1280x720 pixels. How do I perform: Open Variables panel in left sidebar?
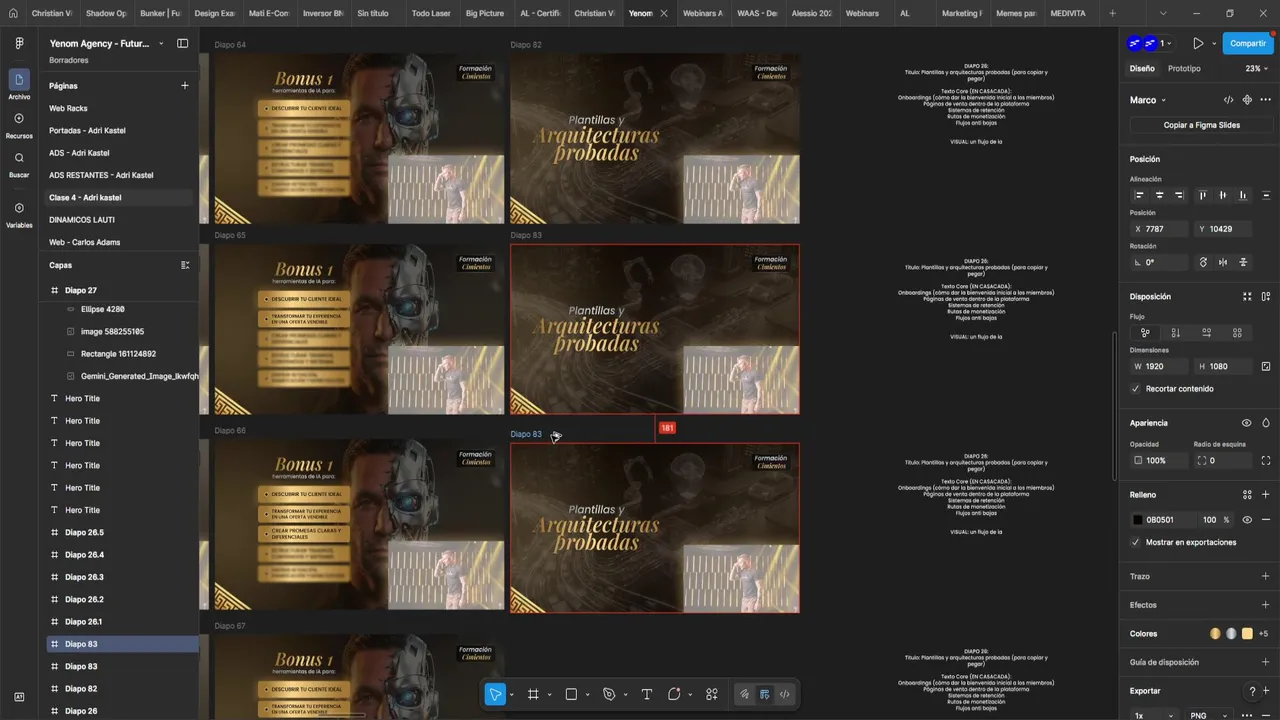[x=19, y=214]
